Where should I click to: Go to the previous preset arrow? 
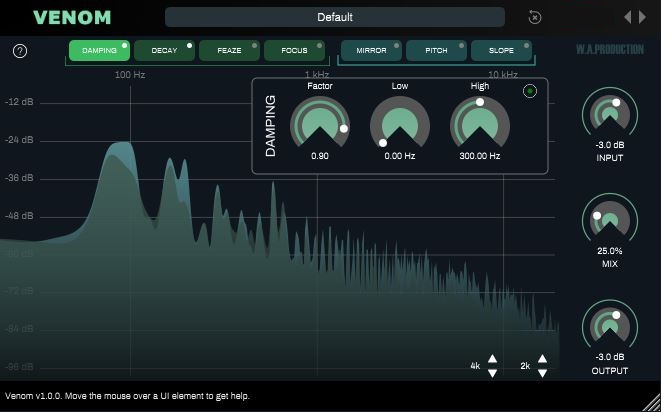pyautogui.click(x=628, y=17)
